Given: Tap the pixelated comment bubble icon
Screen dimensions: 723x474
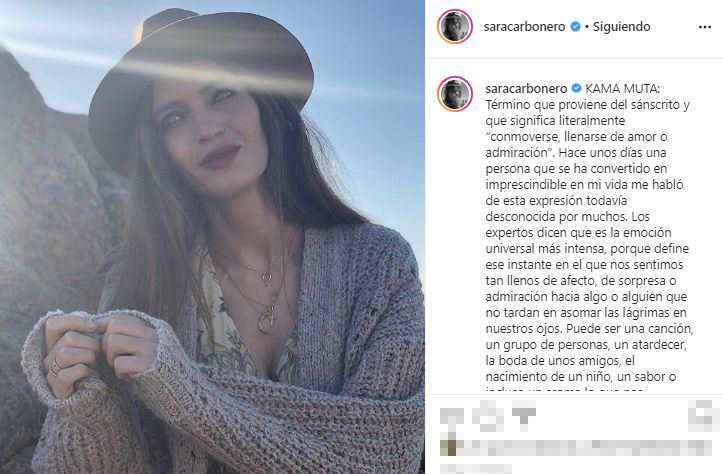Looking at the screenshot, I should (488, 415).
